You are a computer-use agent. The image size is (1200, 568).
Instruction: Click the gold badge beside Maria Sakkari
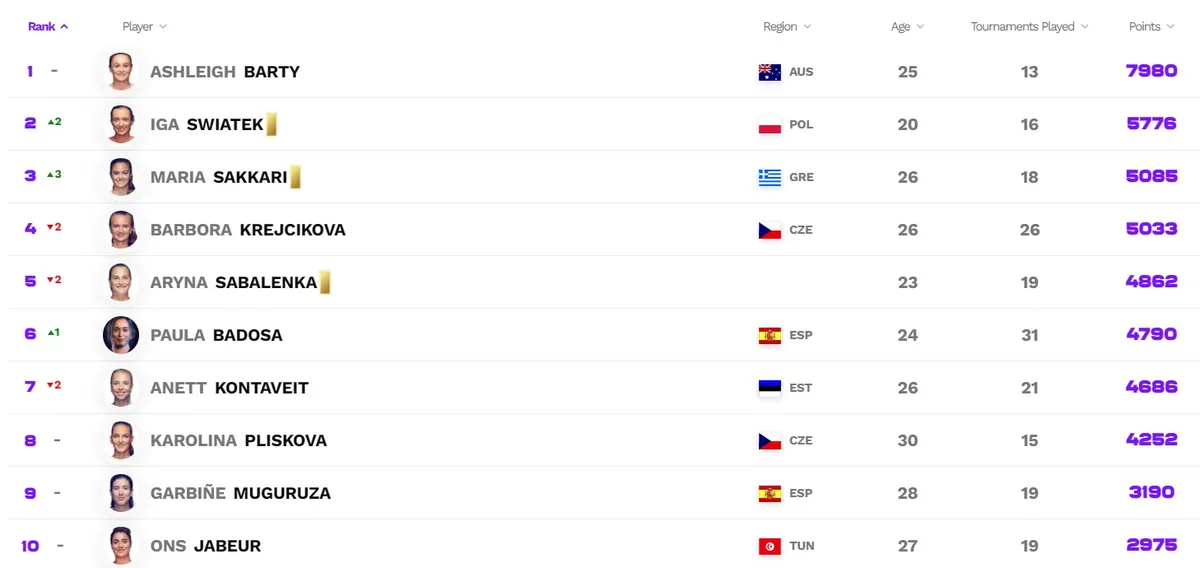pyautogui.click(x=295, y=177)
